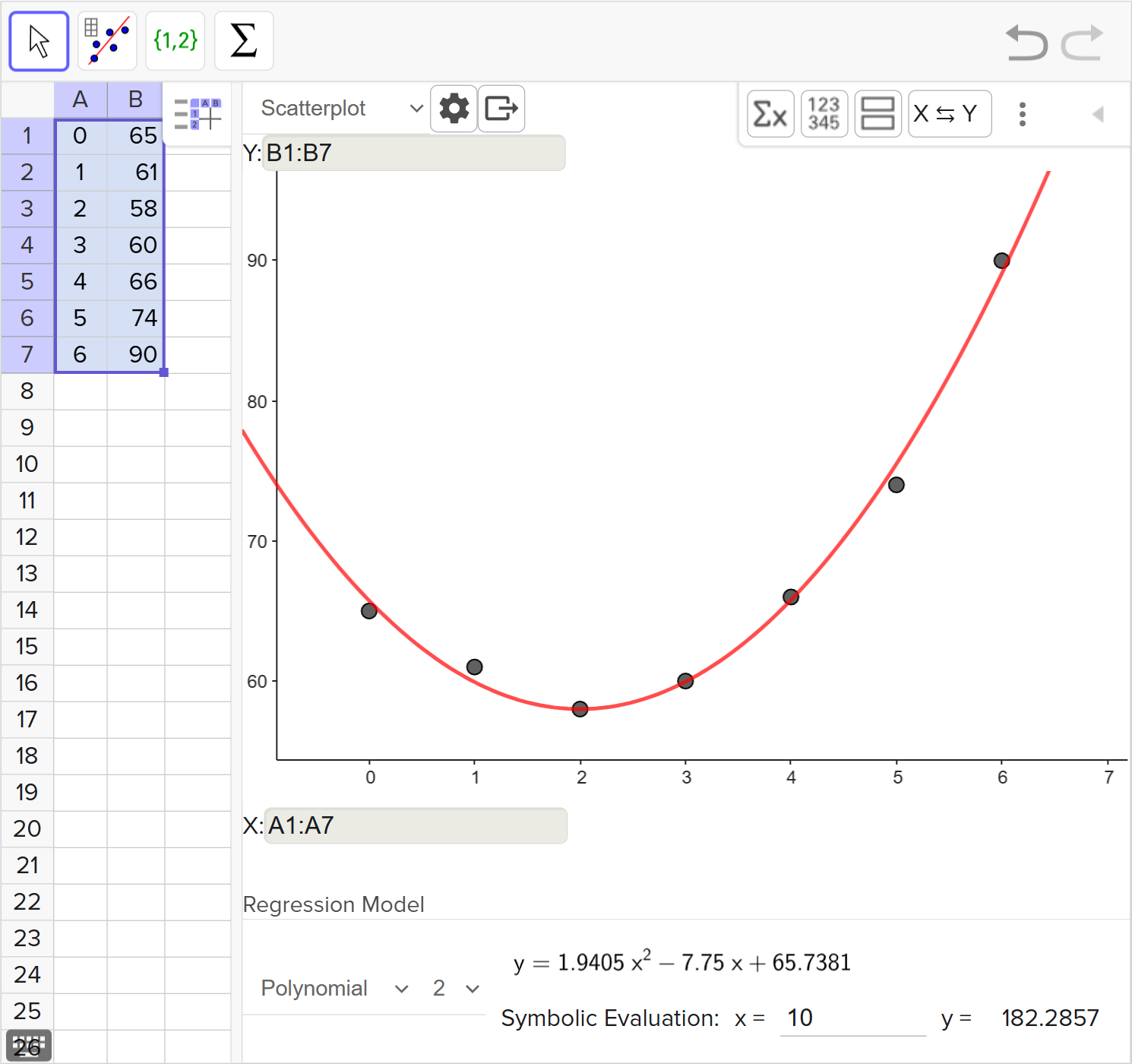The width and height of the screenshot is (1132, 1064).
Task: Select the Move arrow tool
Action: click(39, 41)
